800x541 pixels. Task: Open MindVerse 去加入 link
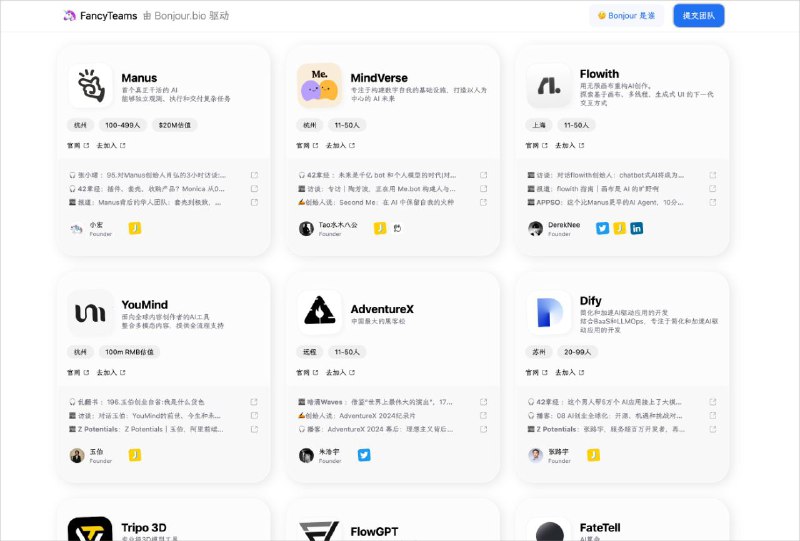tap(340, 145)
